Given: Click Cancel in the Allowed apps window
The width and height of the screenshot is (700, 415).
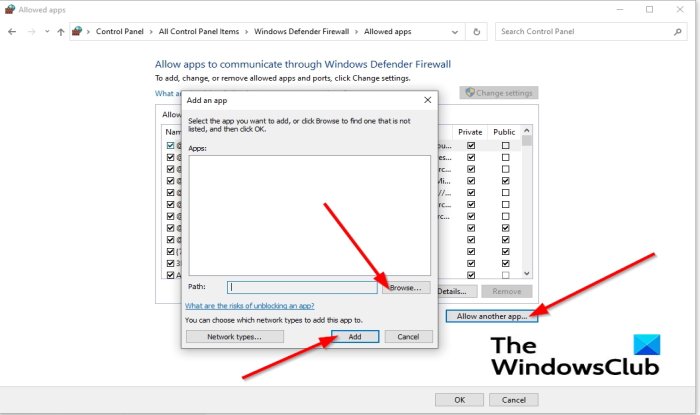Looking at the screenshot, I should pos(513,400).
